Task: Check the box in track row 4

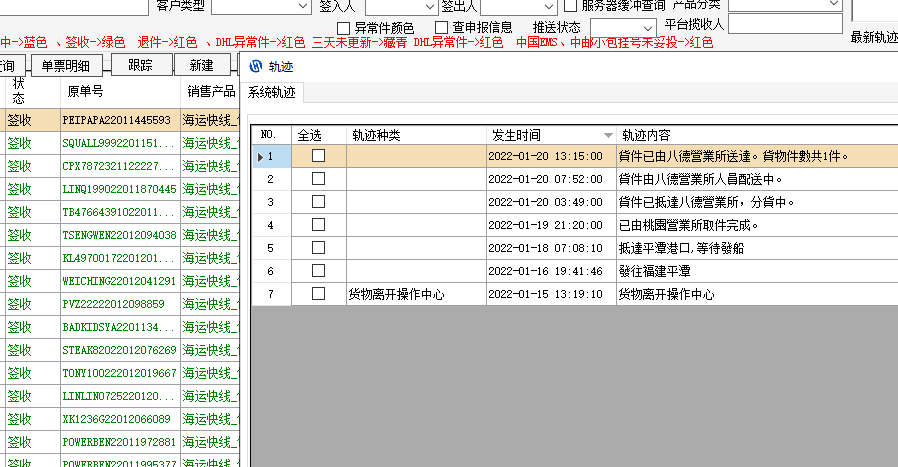Action: (x=318, y=225)
